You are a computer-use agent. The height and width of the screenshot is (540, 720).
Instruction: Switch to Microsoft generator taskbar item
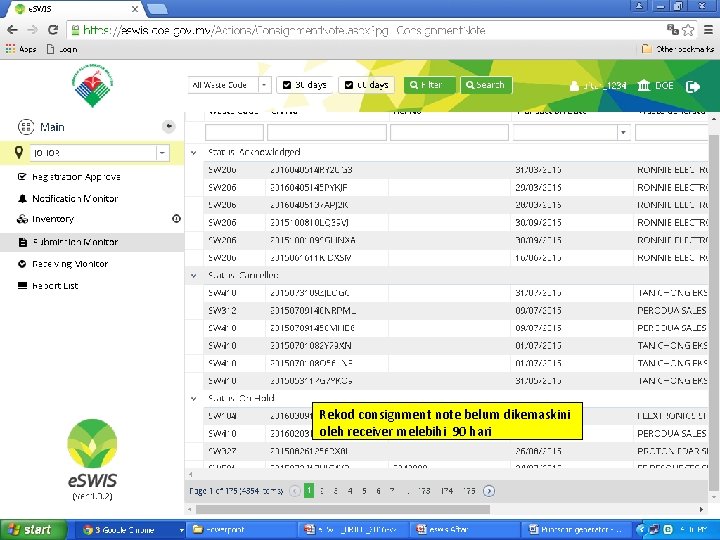576,530
